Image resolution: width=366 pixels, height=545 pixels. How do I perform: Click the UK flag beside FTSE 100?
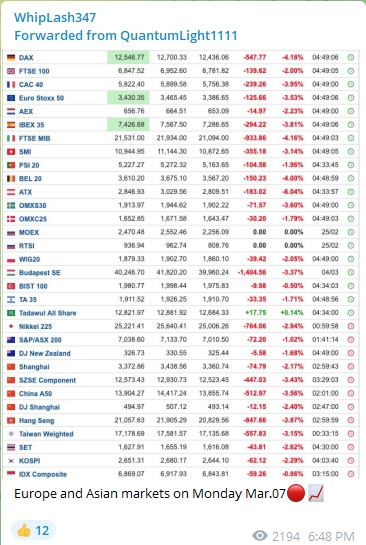[11, 71]
